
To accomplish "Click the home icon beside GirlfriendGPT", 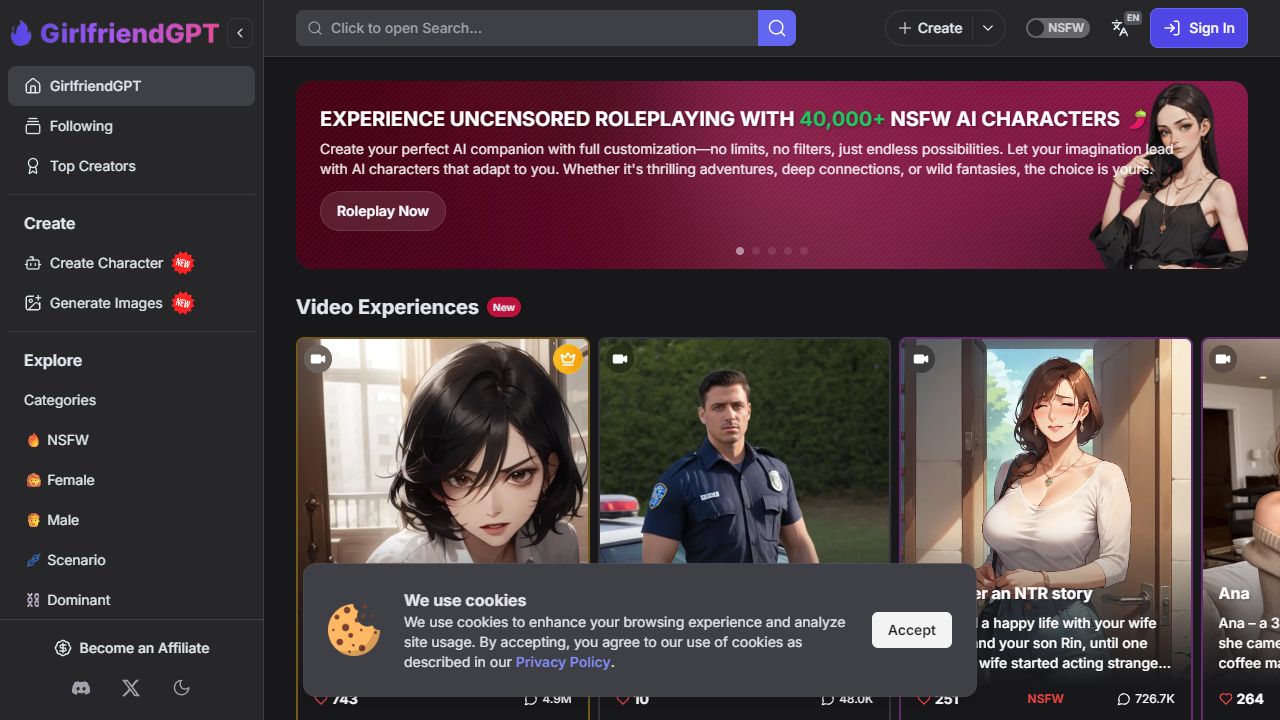I will pyautogui.click(x=33, y=86).
